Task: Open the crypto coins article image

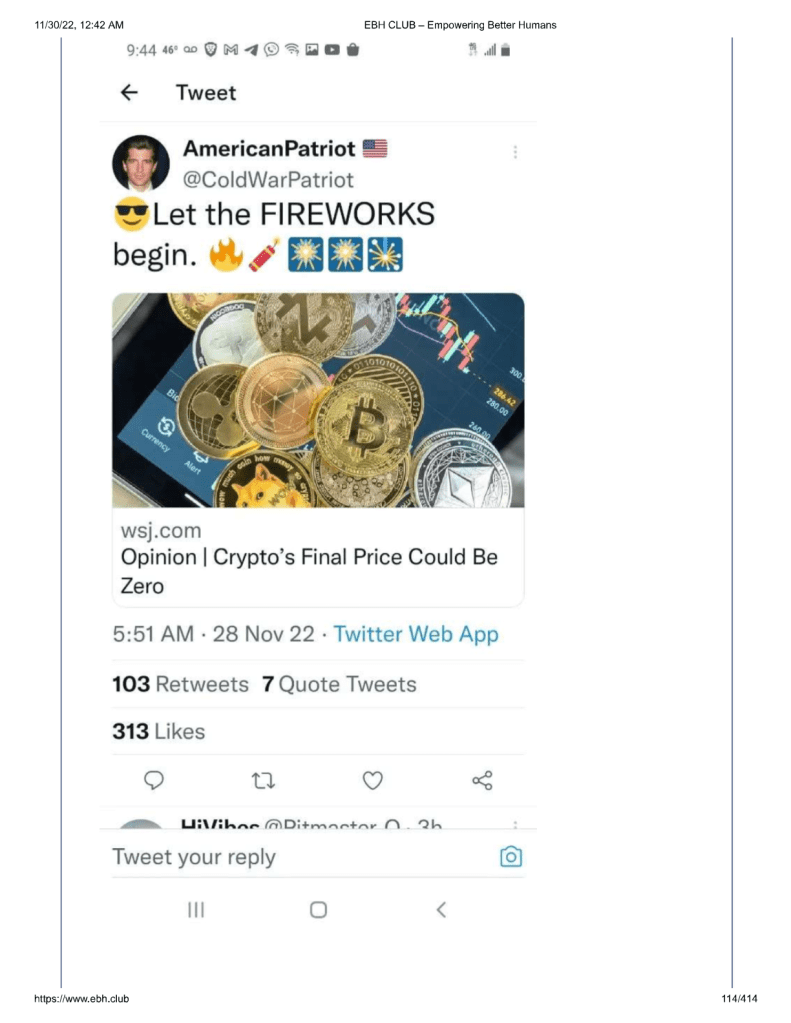Action: [318, 400]
